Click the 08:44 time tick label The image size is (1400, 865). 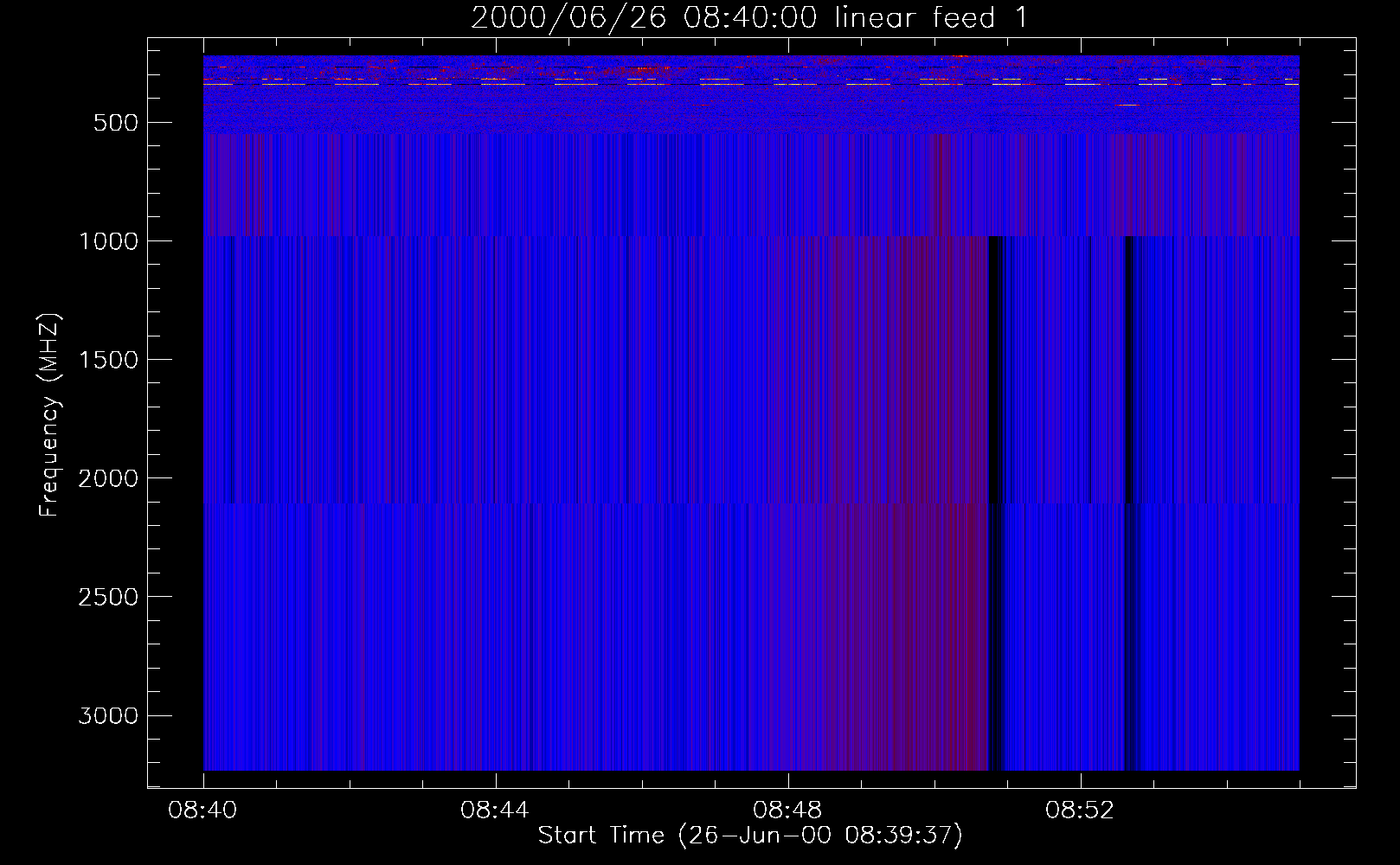[495, 811]
